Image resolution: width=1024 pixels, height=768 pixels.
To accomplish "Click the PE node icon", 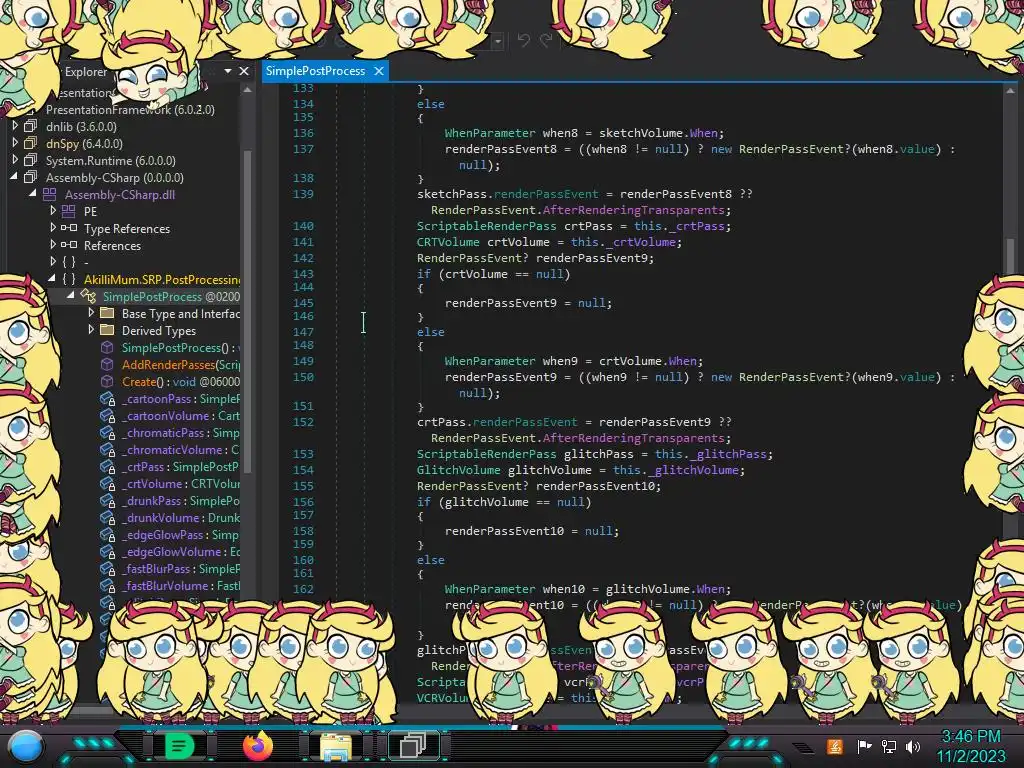I will [69, 211].
